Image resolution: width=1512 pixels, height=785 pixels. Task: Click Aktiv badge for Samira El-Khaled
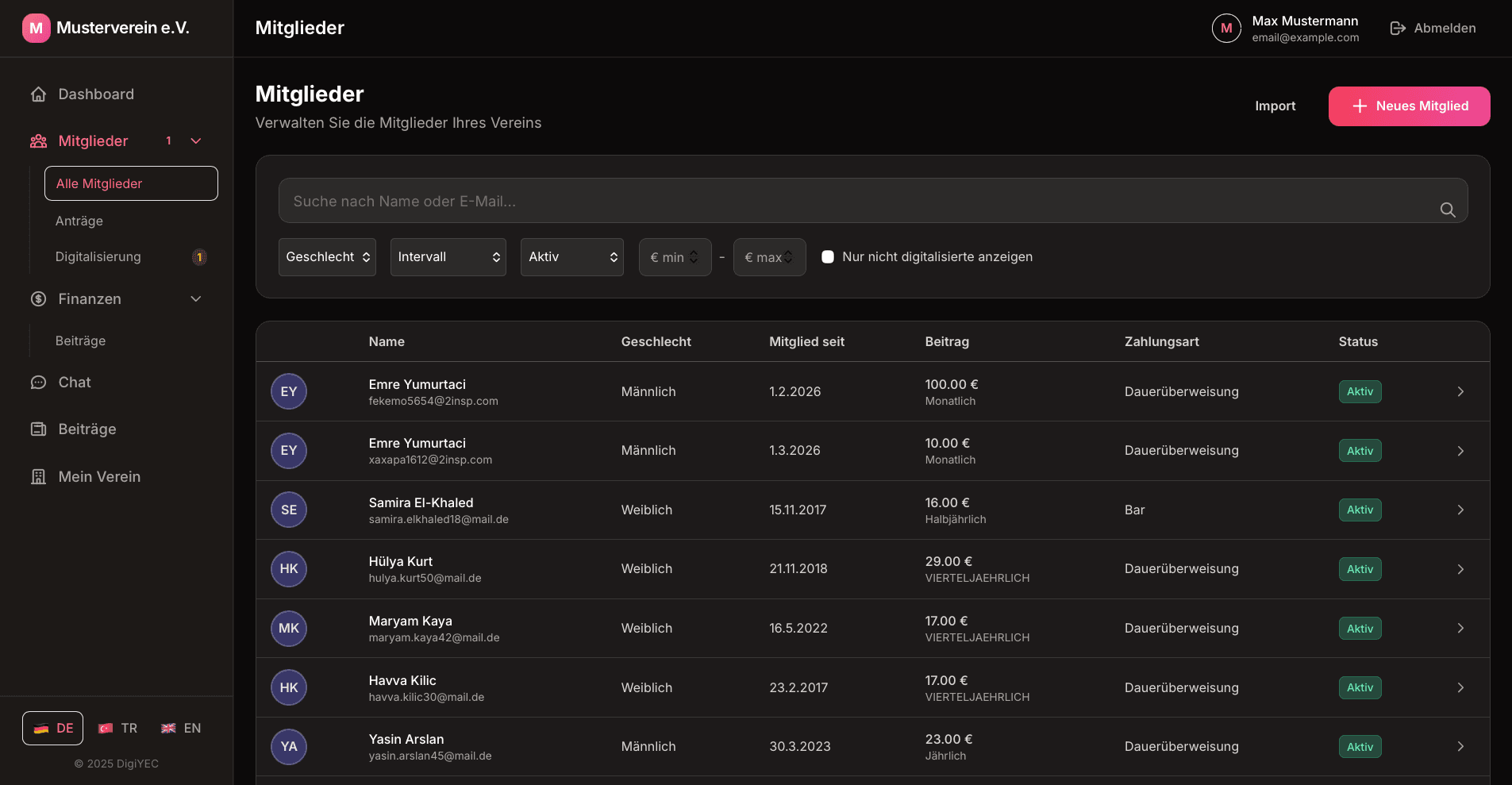click(x=1360, y=510)
